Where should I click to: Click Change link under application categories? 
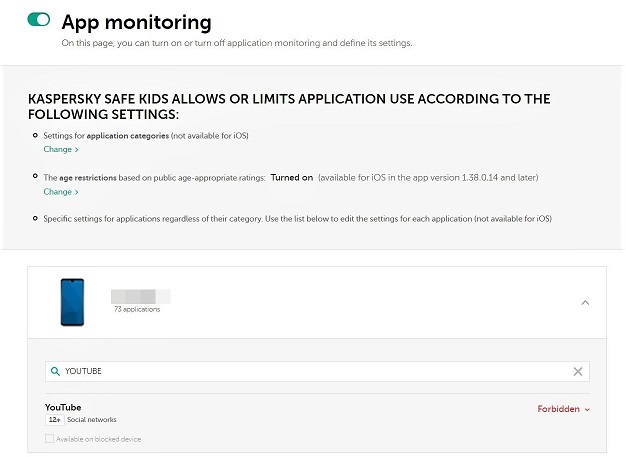coord(60,149)
